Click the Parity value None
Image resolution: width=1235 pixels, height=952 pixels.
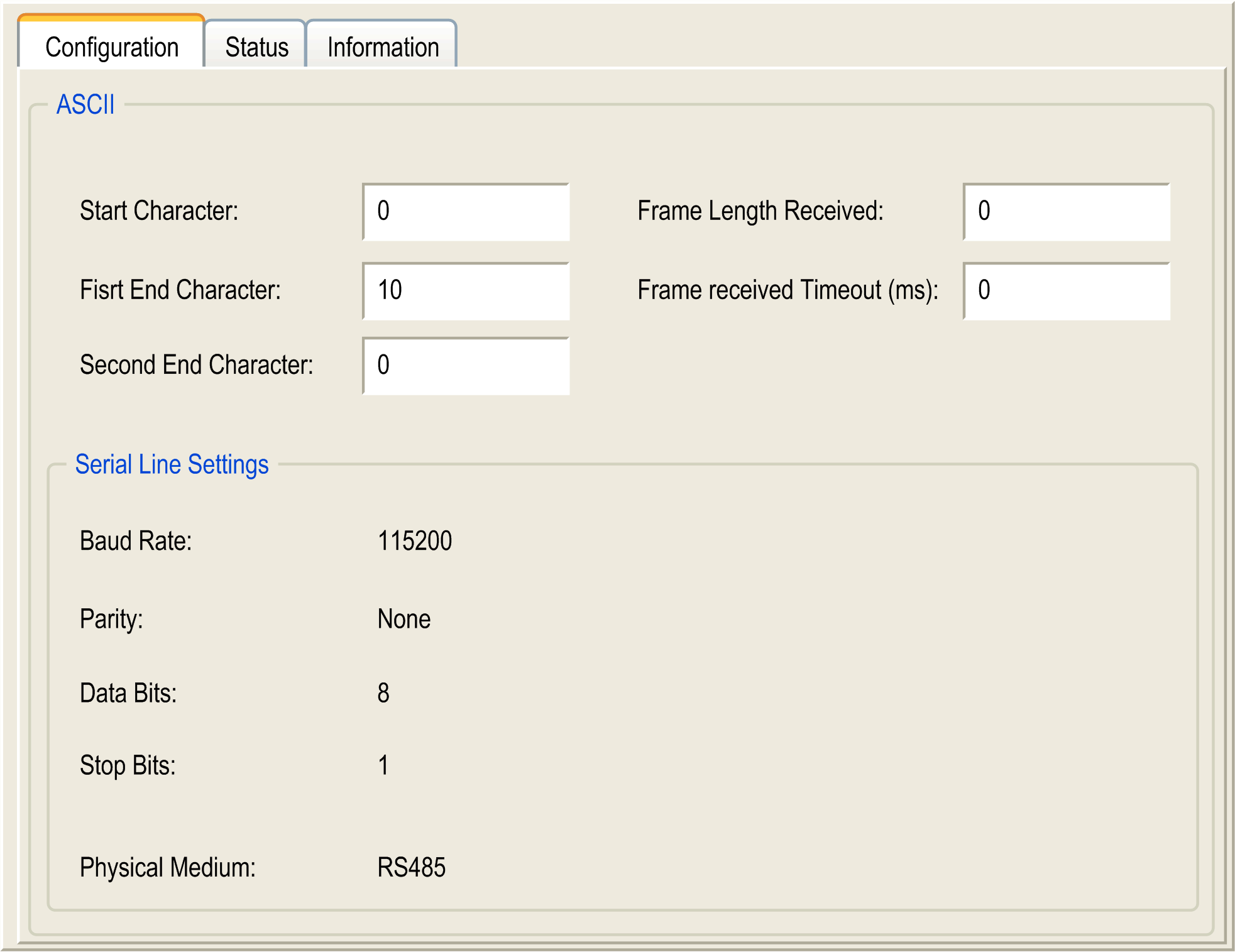[x=403, y=619]
